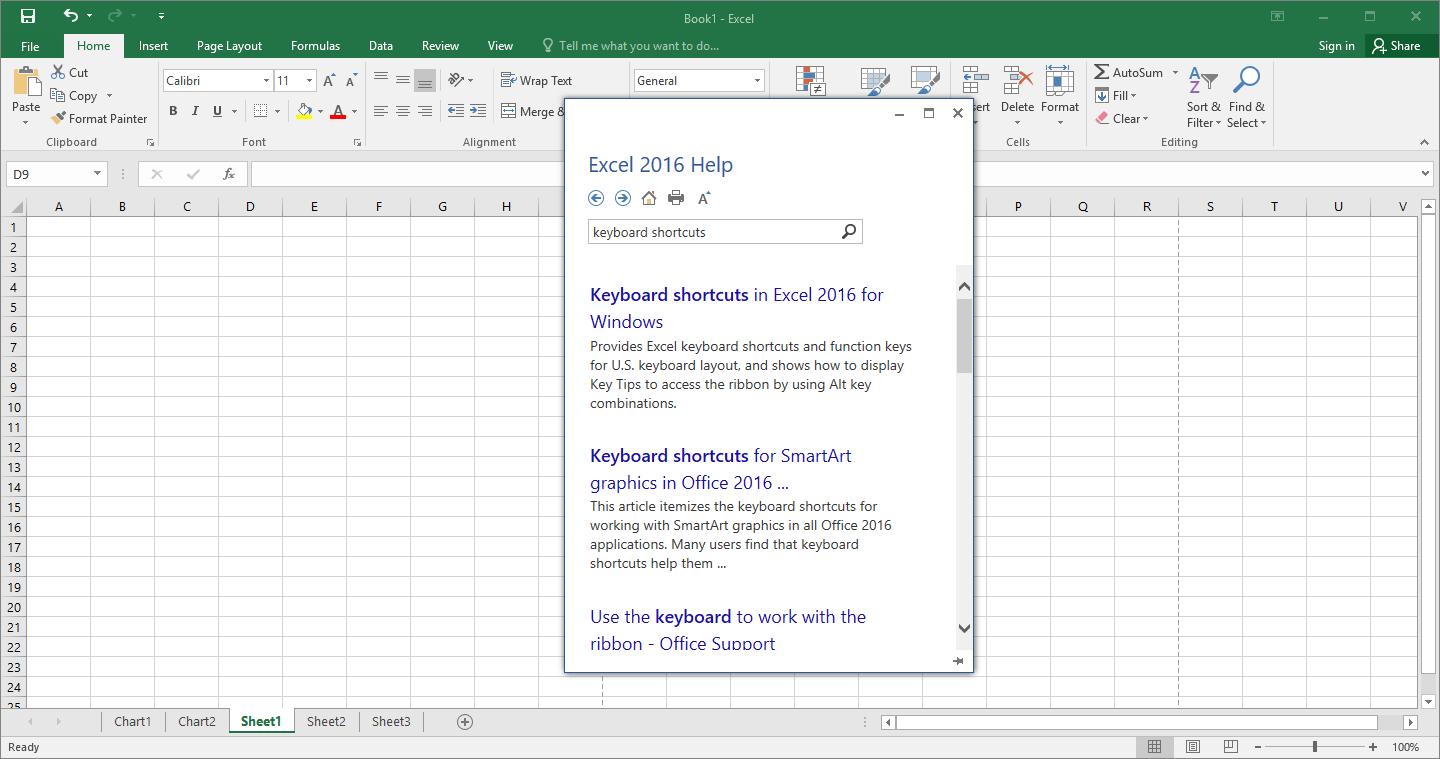Open the General number format dropdown
The image size is (1440, 759).
pyautogui.click(x=757, y=81)
